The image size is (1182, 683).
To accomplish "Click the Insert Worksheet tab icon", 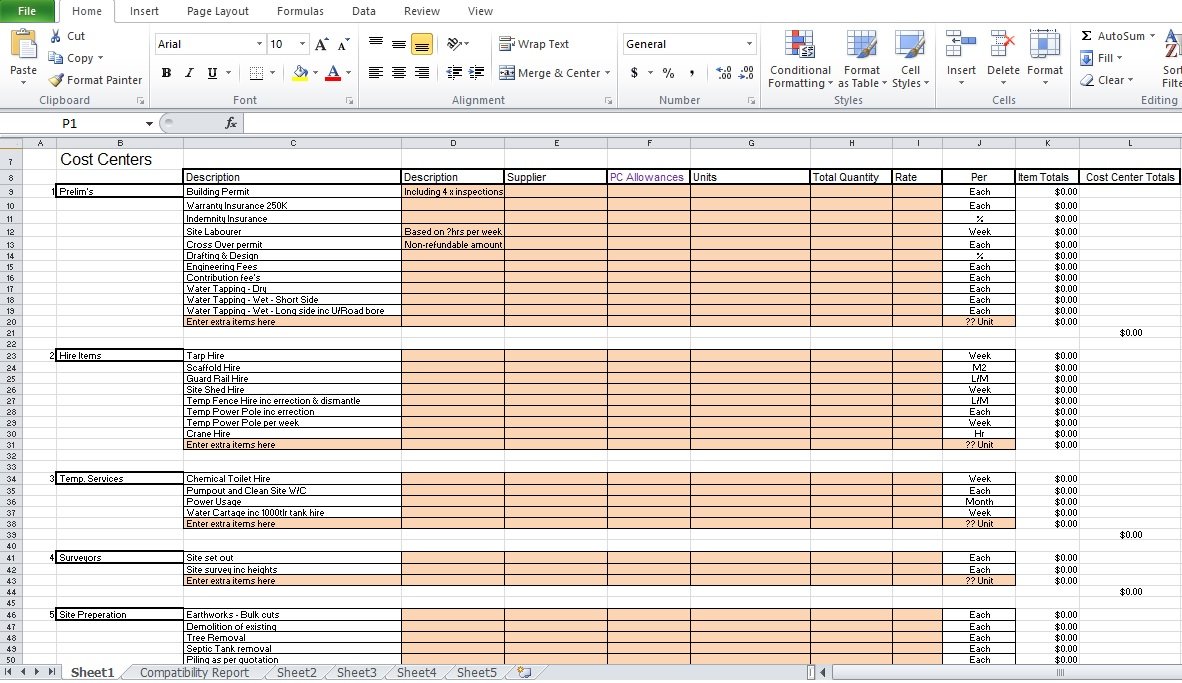I will pyautogui.click(x=524, y=672).
